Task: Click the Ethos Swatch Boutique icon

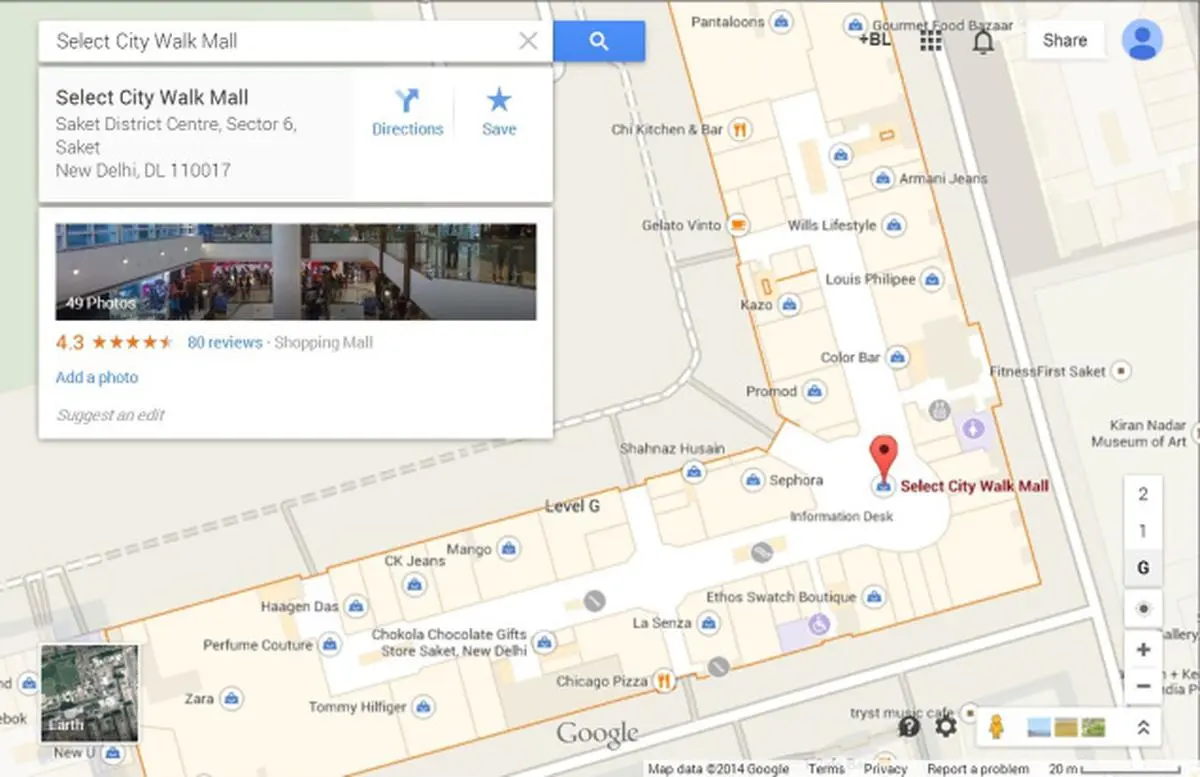Action: (x=875, y=597)
